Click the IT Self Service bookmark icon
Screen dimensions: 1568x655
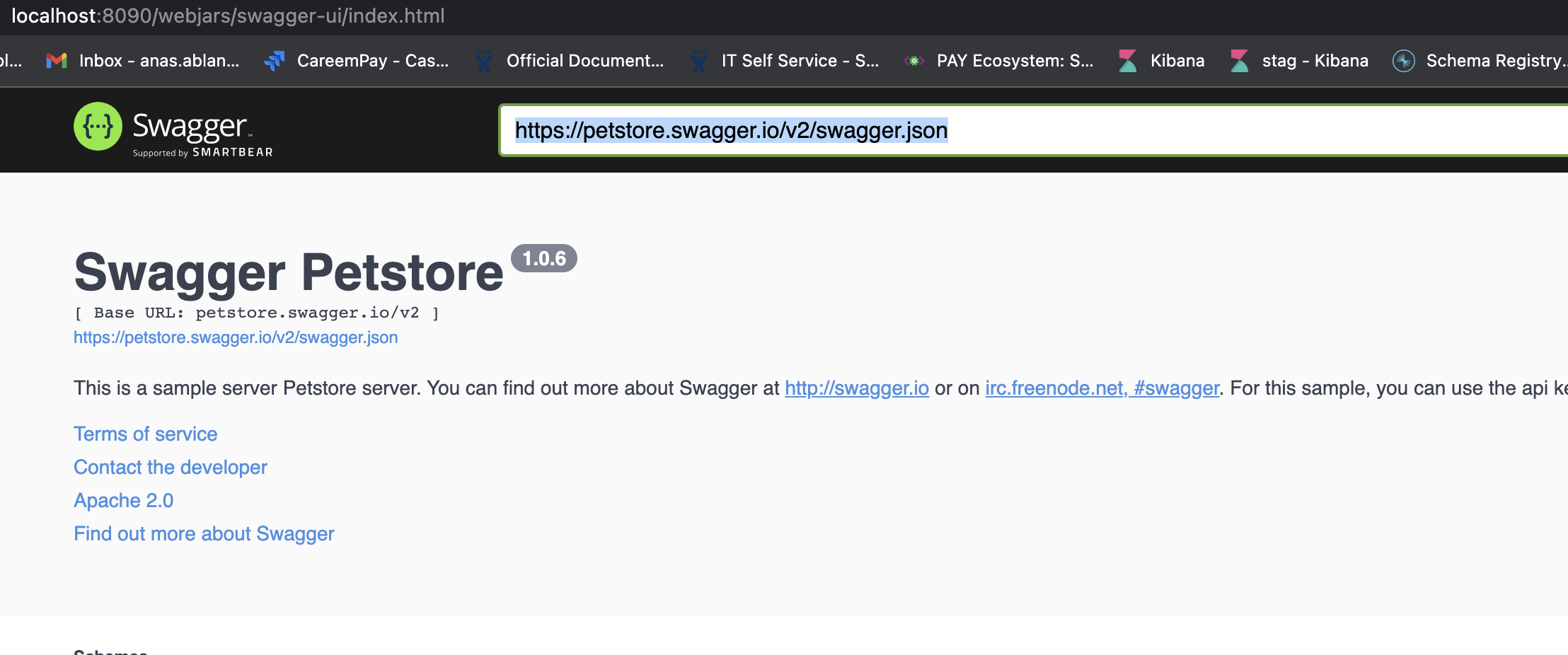[x=698, y=60]
